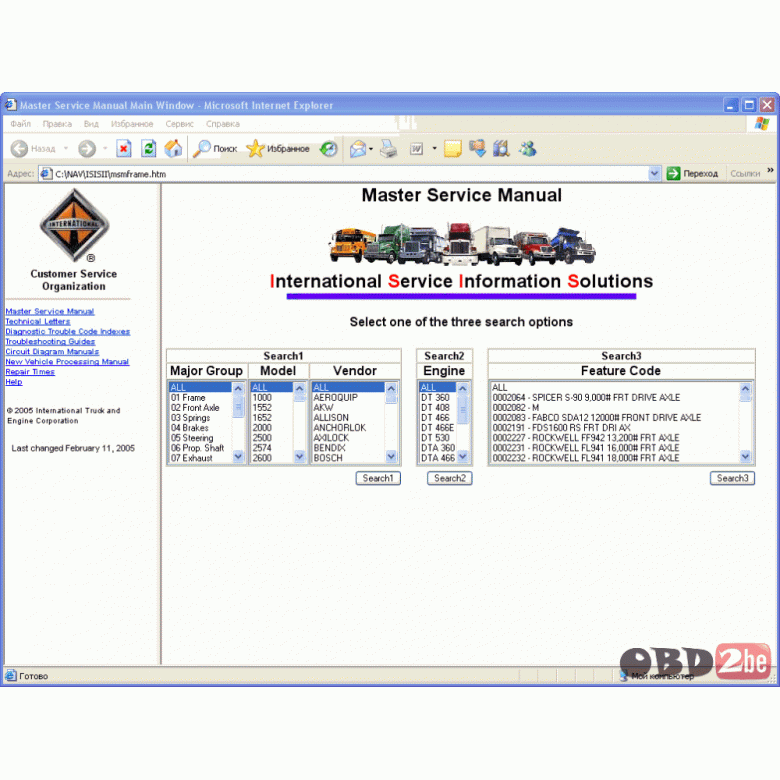Open dropdown arrow next to Word icon
The image size is (780, 780).
tap(434, 148)
